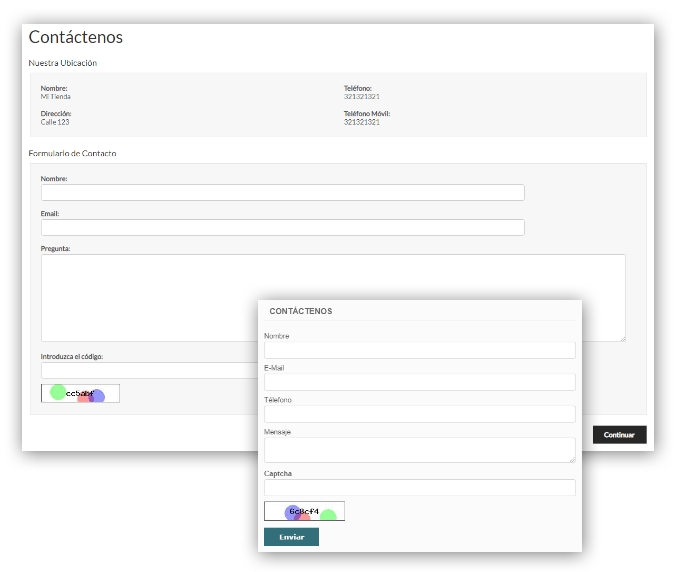
Task: Click the Nombre field in the main contact form
Action: [282, 193]
